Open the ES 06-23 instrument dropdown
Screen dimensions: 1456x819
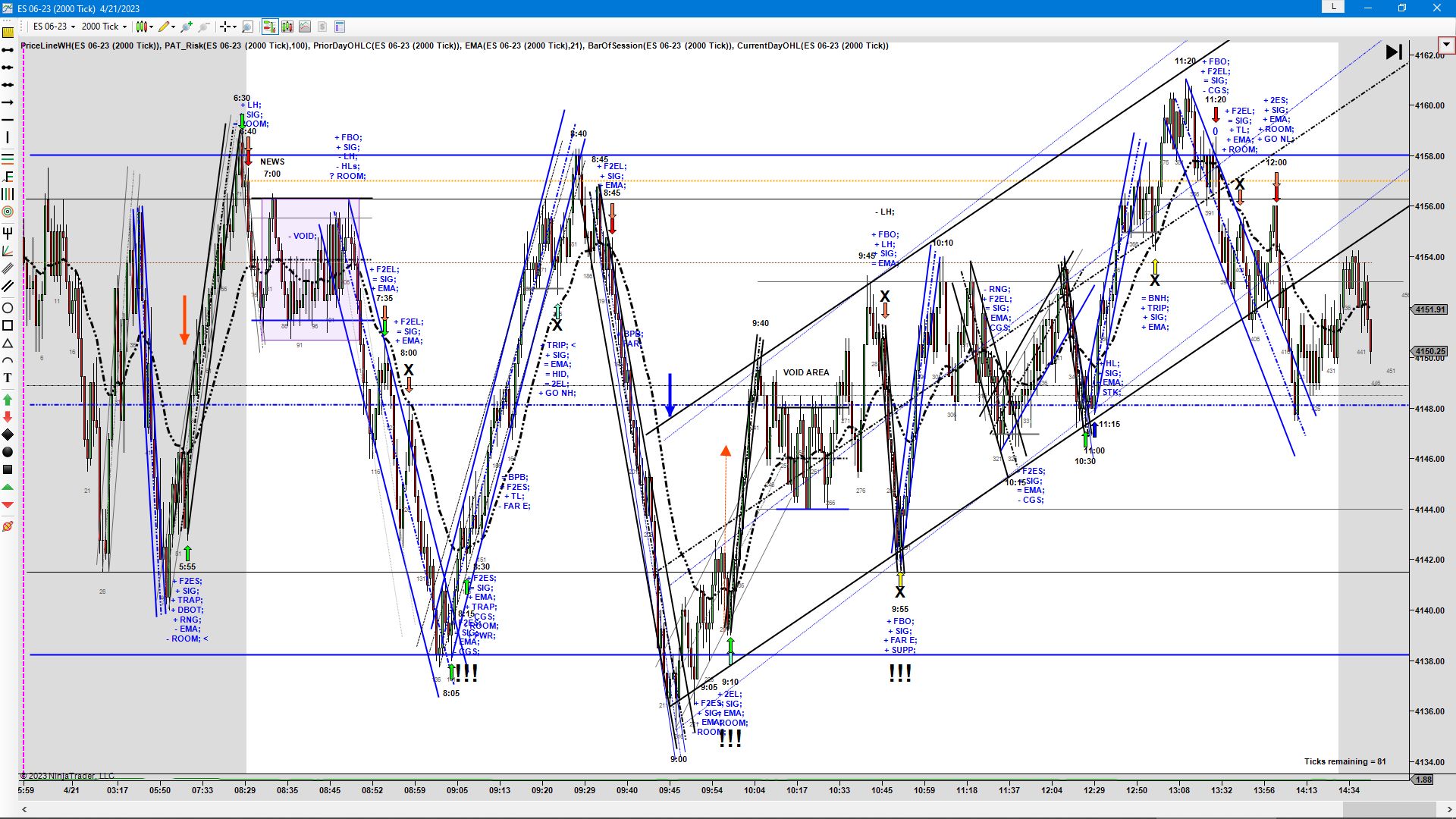coord(53,27)
